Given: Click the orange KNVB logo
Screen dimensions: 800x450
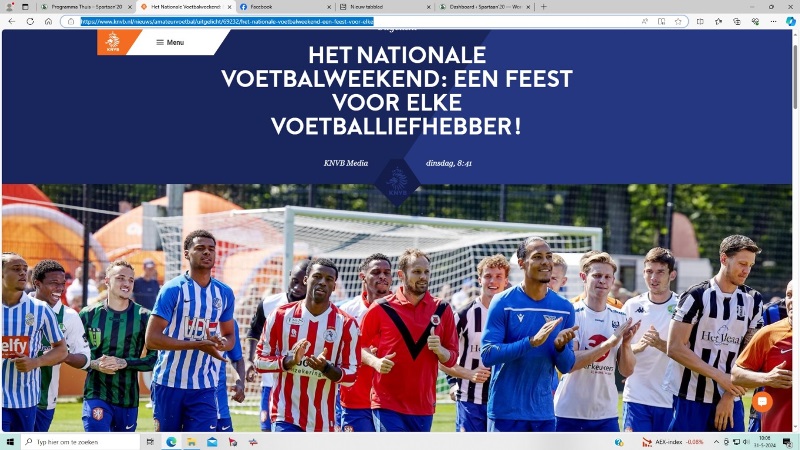Looking at the screenshot, I should tap(113, 42).
